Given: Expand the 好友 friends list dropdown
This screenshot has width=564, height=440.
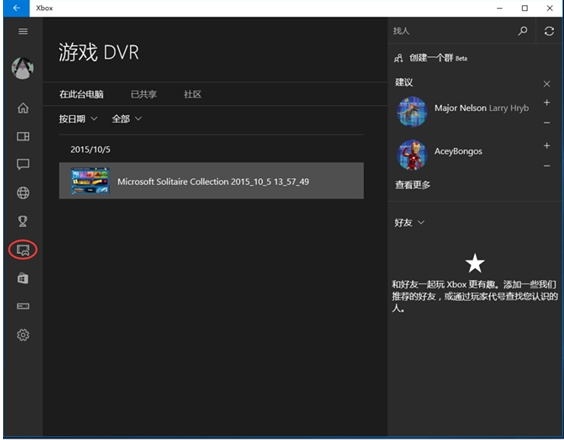Looking at the screenshot, I should click(409, 223).
